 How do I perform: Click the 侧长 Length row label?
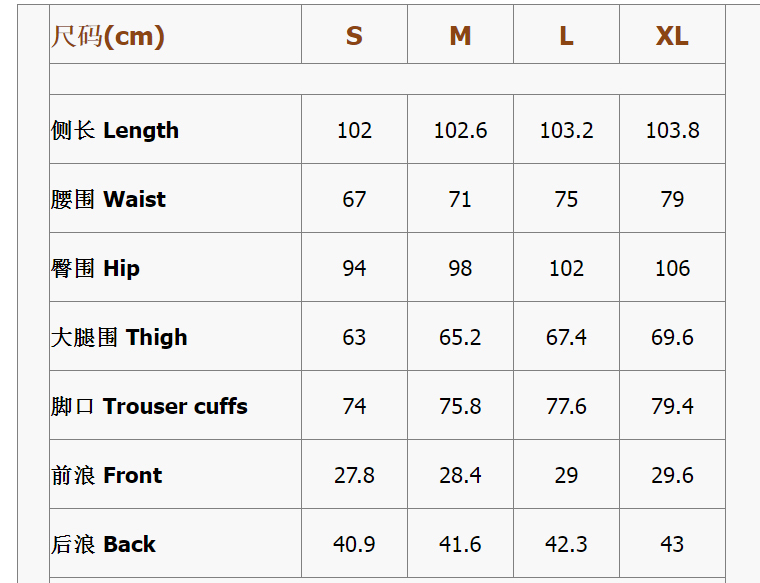[115, 130]
